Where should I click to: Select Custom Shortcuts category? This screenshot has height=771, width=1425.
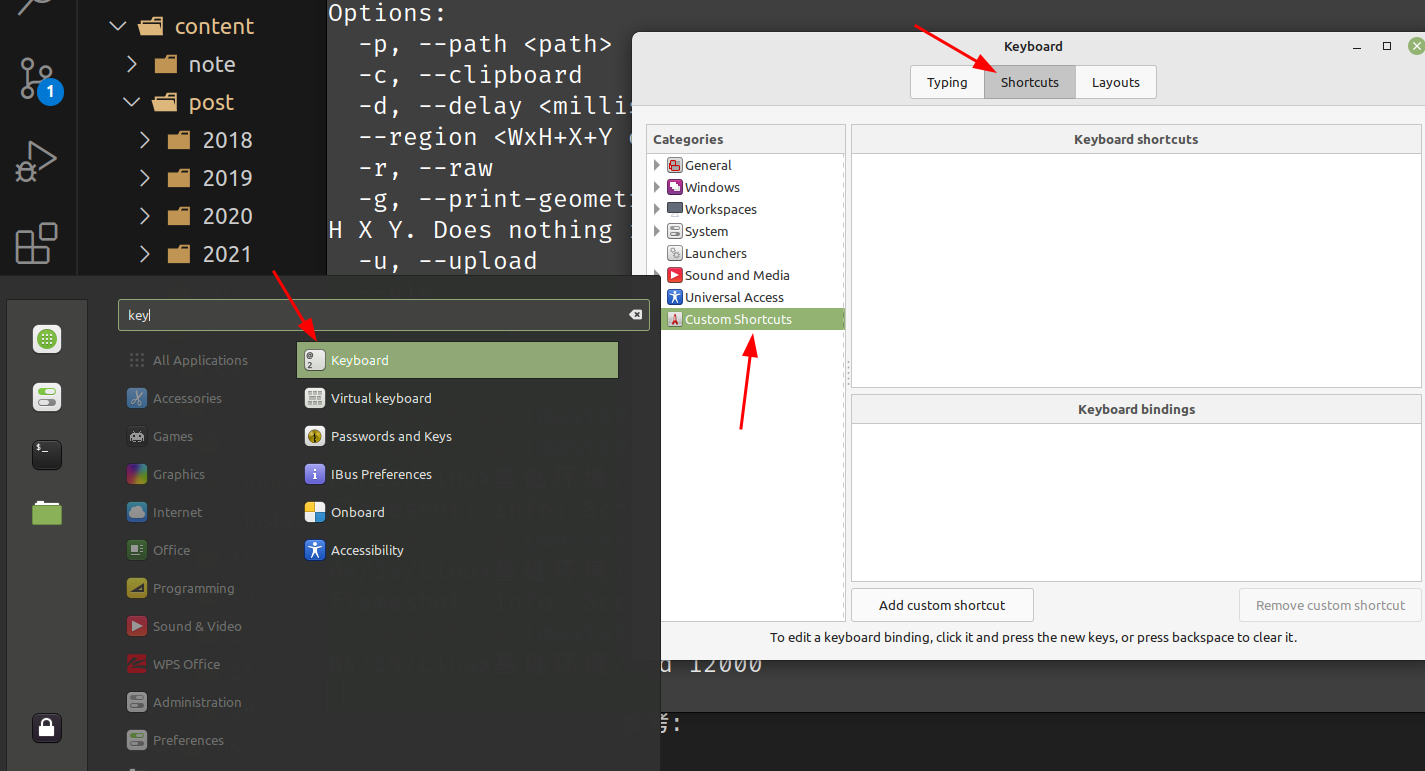(738, 319)
